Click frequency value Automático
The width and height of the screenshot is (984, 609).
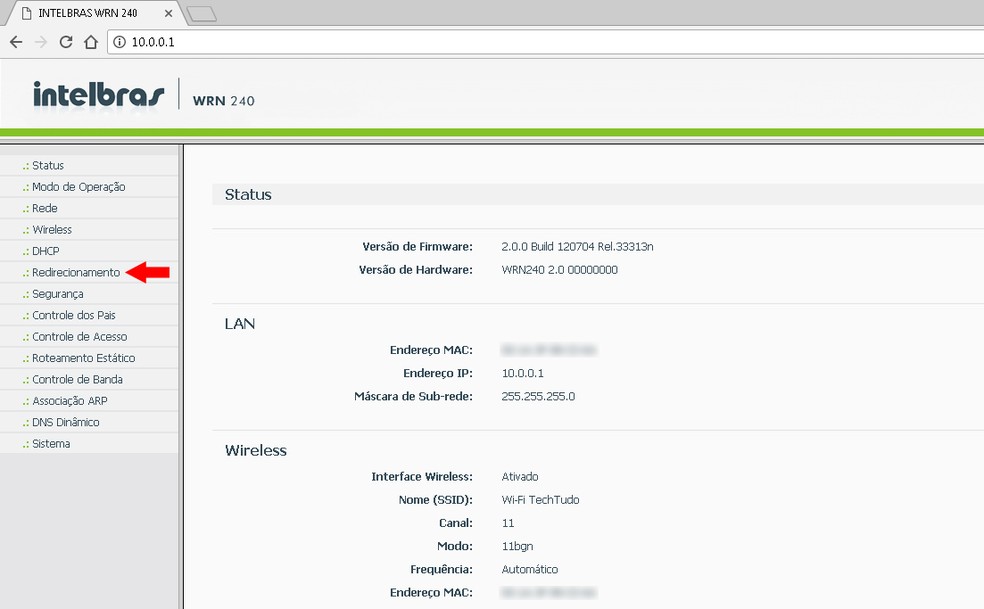(x=530, y=569)
